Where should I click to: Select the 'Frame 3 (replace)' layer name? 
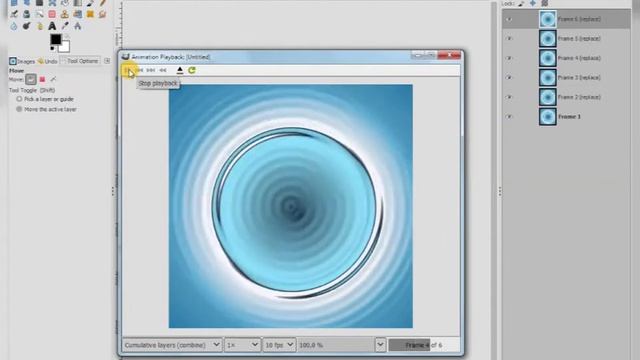tap(579, 78)
